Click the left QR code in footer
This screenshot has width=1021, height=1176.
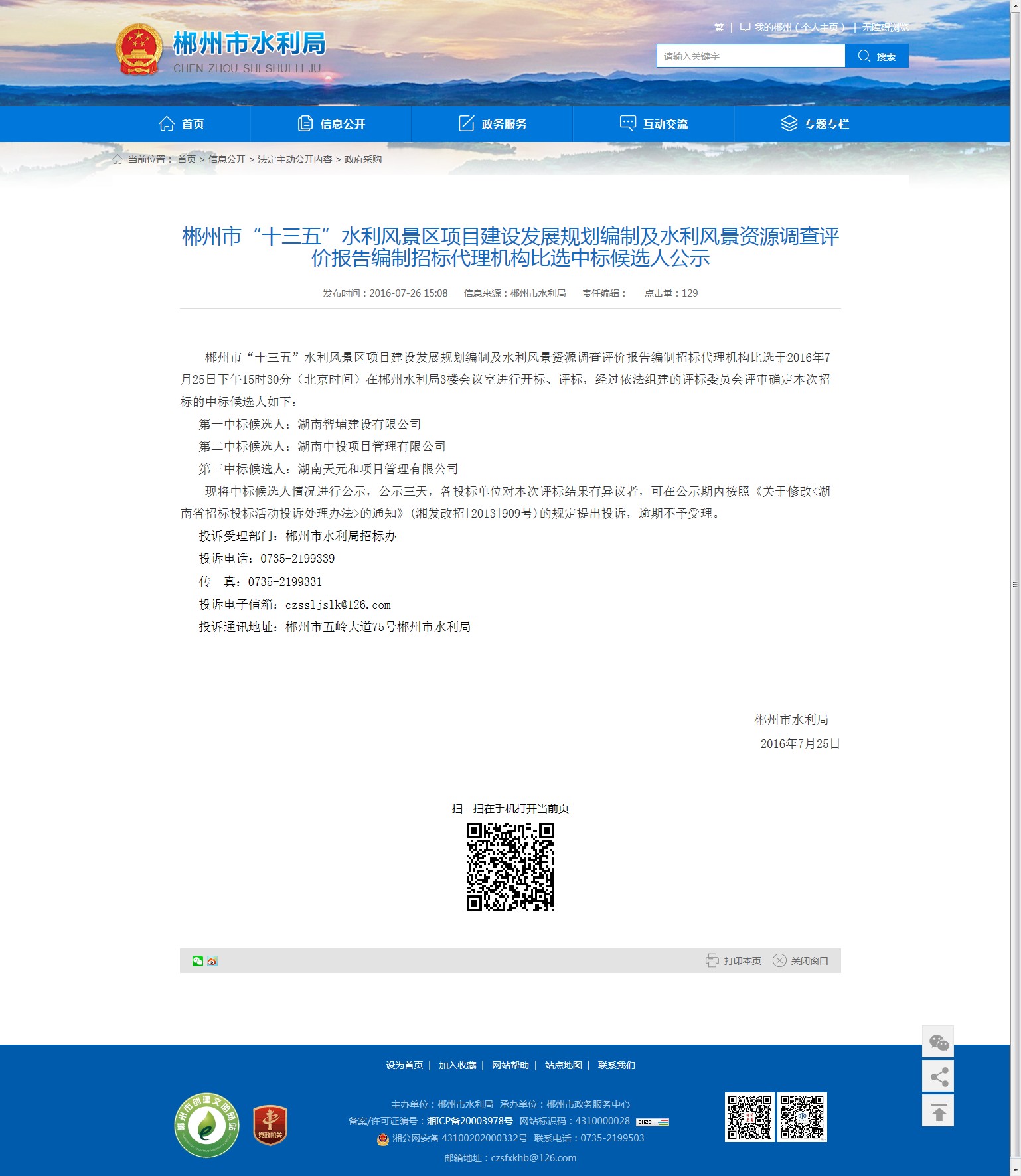[749, 1117]
